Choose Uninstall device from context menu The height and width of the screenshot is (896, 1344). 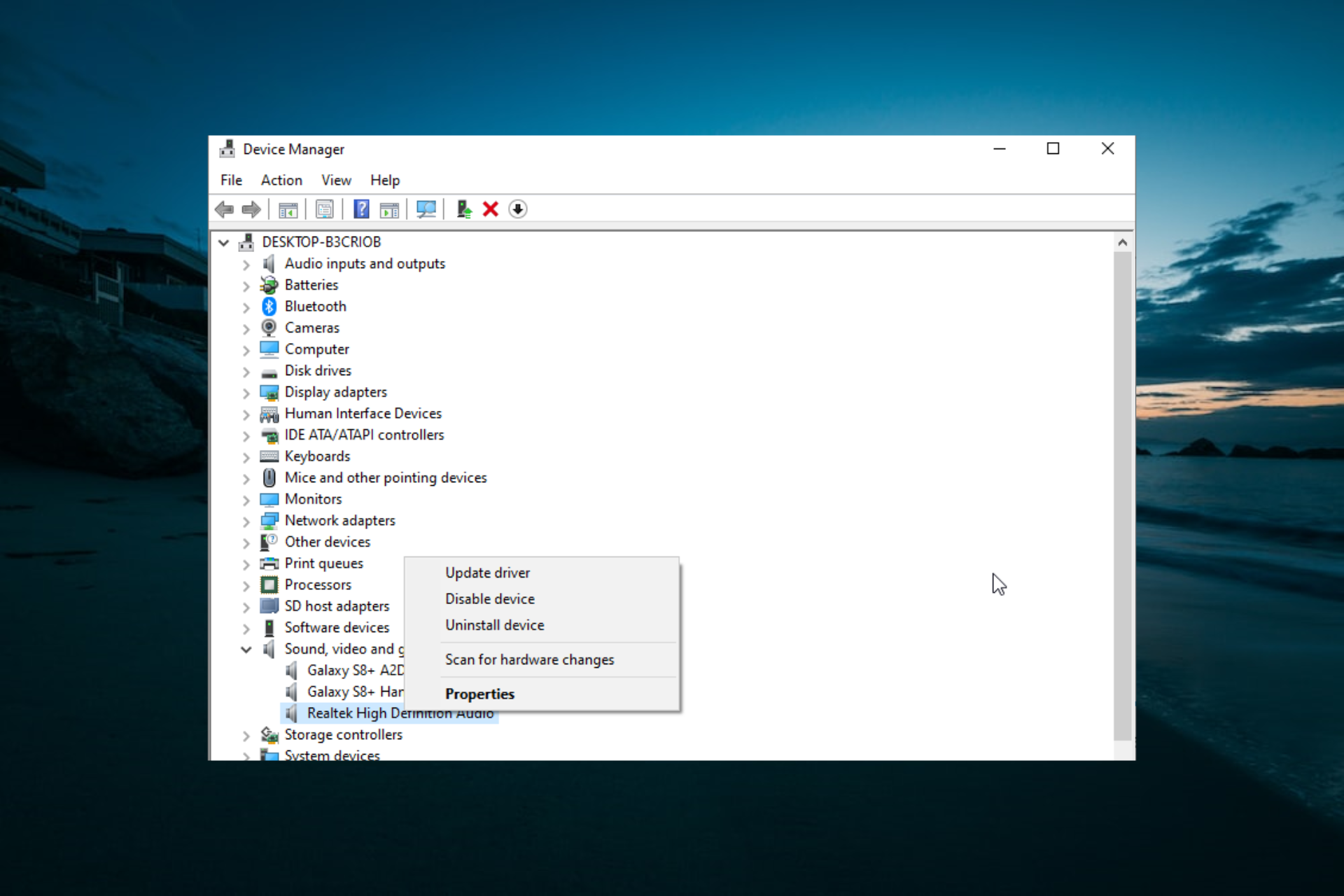tap(541, 625)
